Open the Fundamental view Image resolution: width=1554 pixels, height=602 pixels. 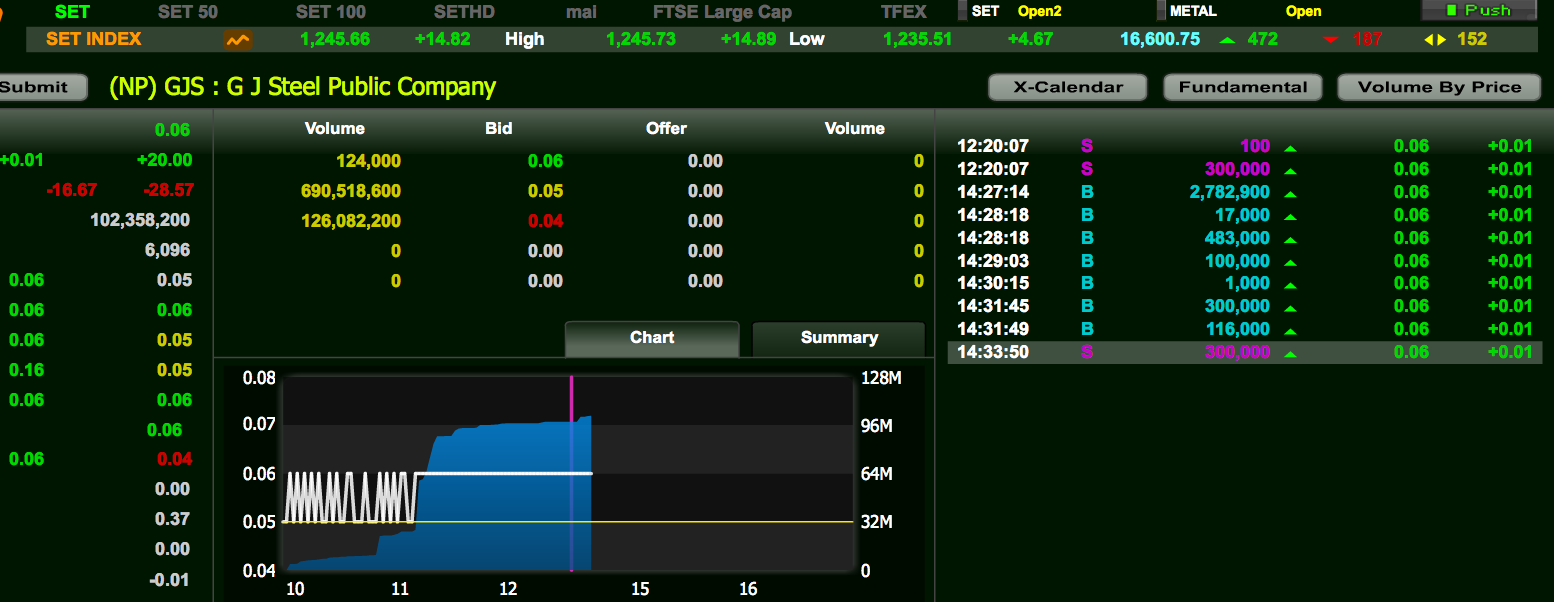pos(1243,87)
